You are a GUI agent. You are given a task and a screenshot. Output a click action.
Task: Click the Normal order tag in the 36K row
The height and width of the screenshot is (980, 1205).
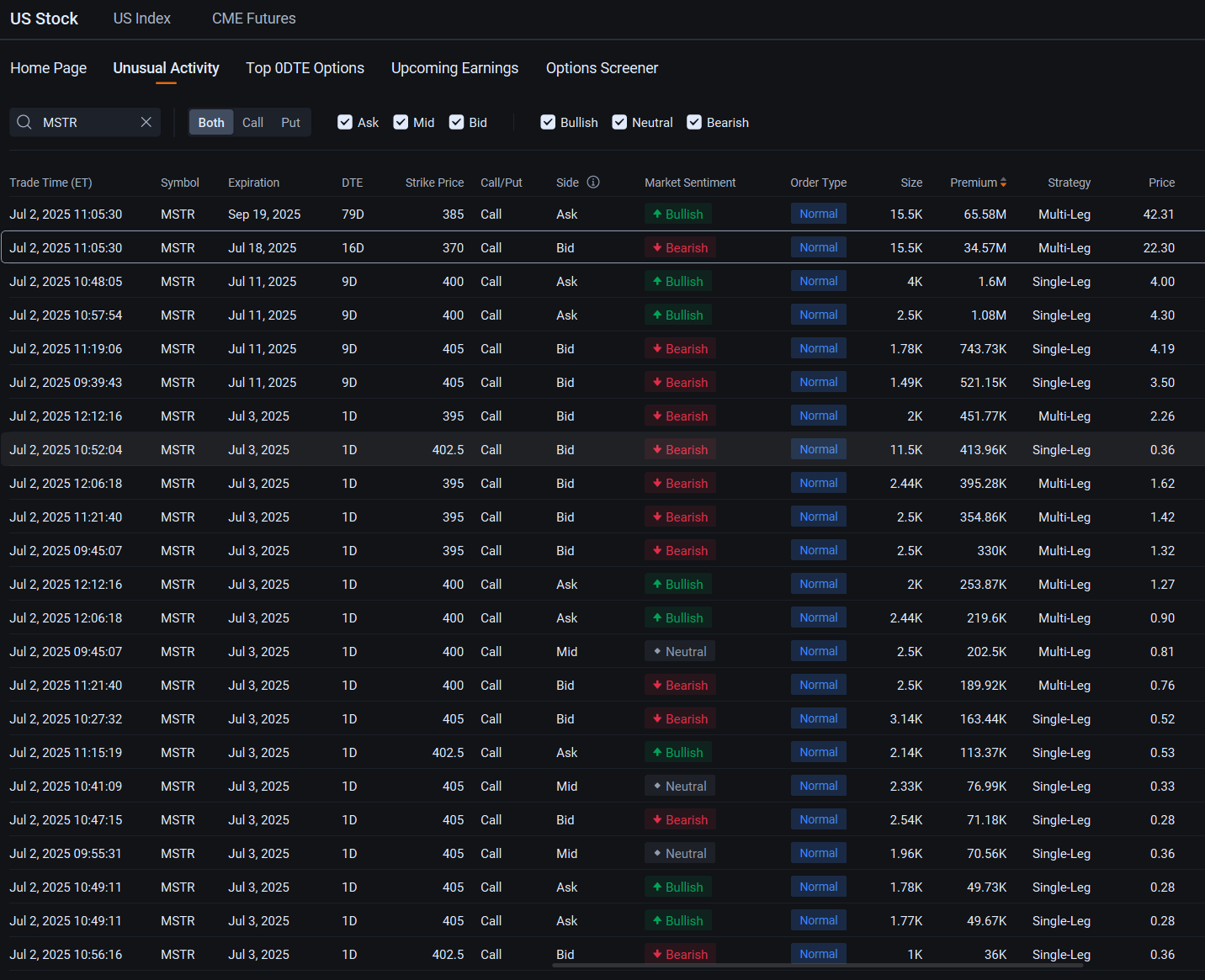pyautogui.click(x=818, y=954)
